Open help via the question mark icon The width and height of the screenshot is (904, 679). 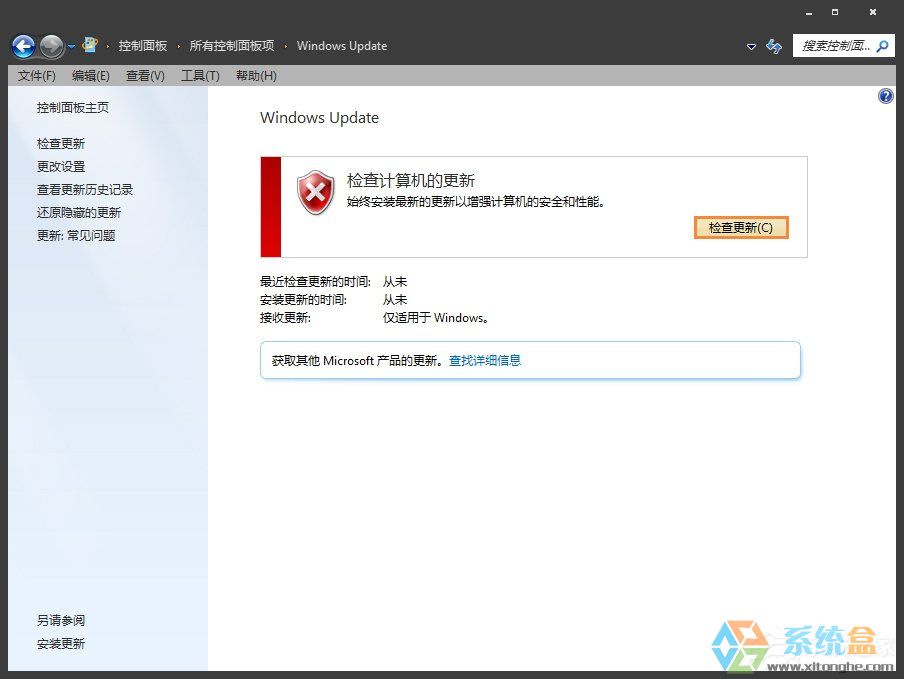click(885, 95)
